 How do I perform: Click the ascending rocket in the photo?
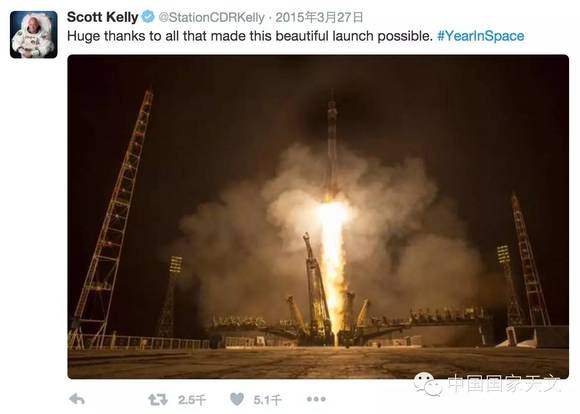click(x=332, y=144)
